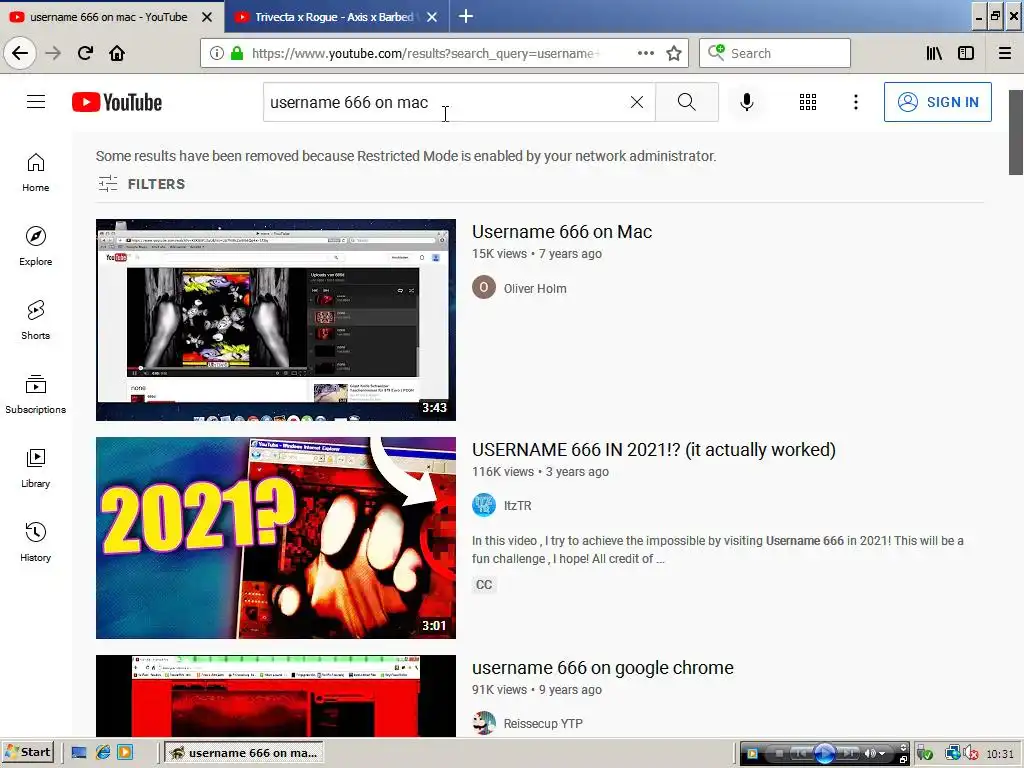Go to Home in sidebar

tap(35, 173)
